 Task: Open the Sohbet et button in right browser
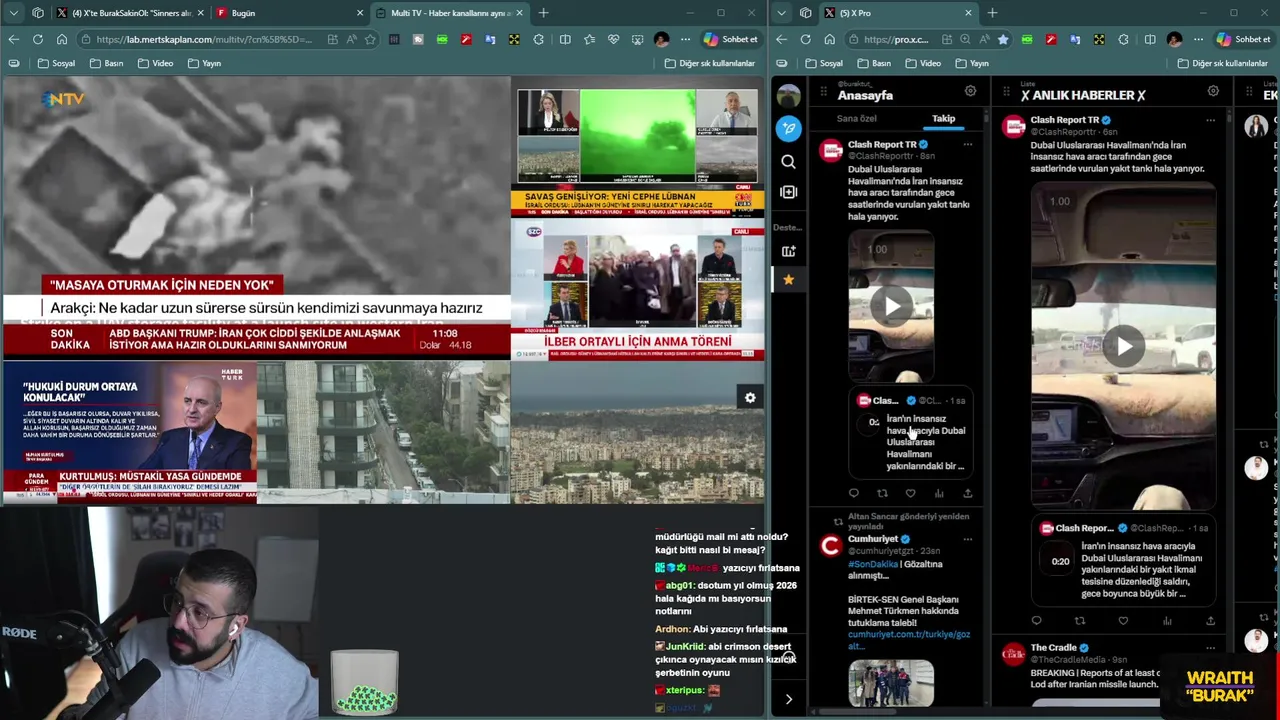point(1243,39)
